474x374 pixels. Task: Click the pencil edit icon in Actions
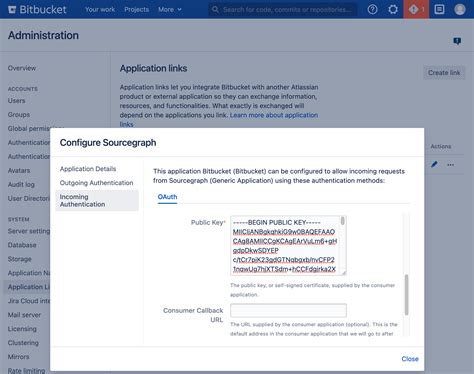434,164
